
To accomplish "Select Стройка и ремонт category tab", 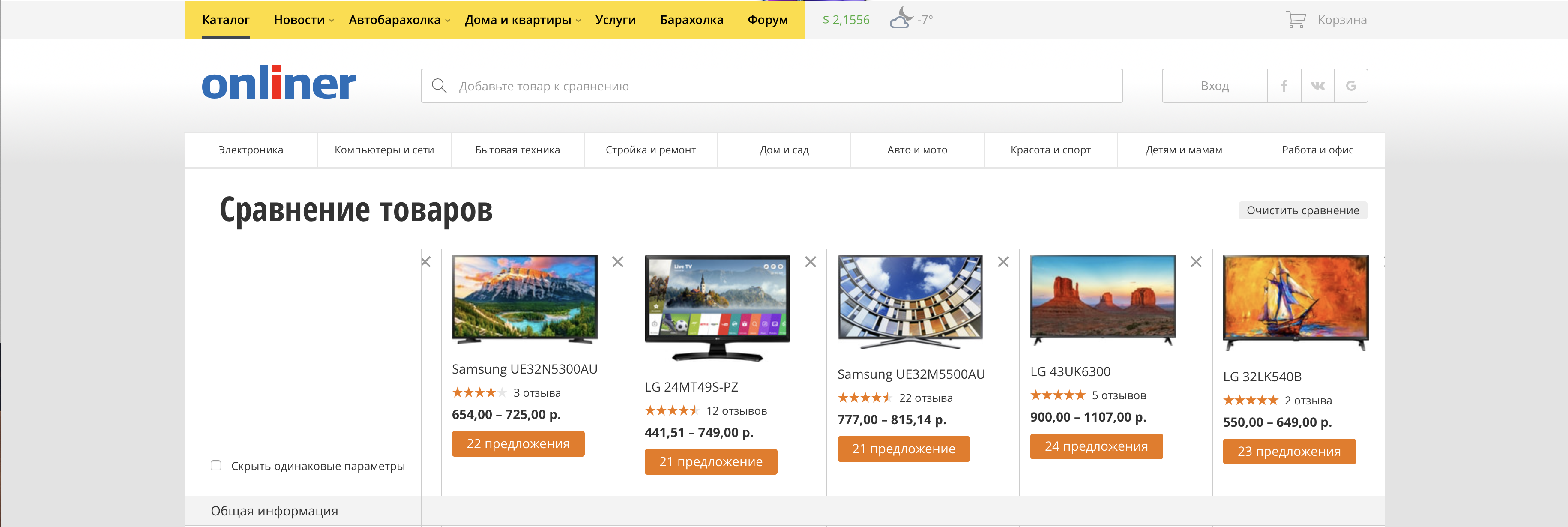I will click(651, 150).
